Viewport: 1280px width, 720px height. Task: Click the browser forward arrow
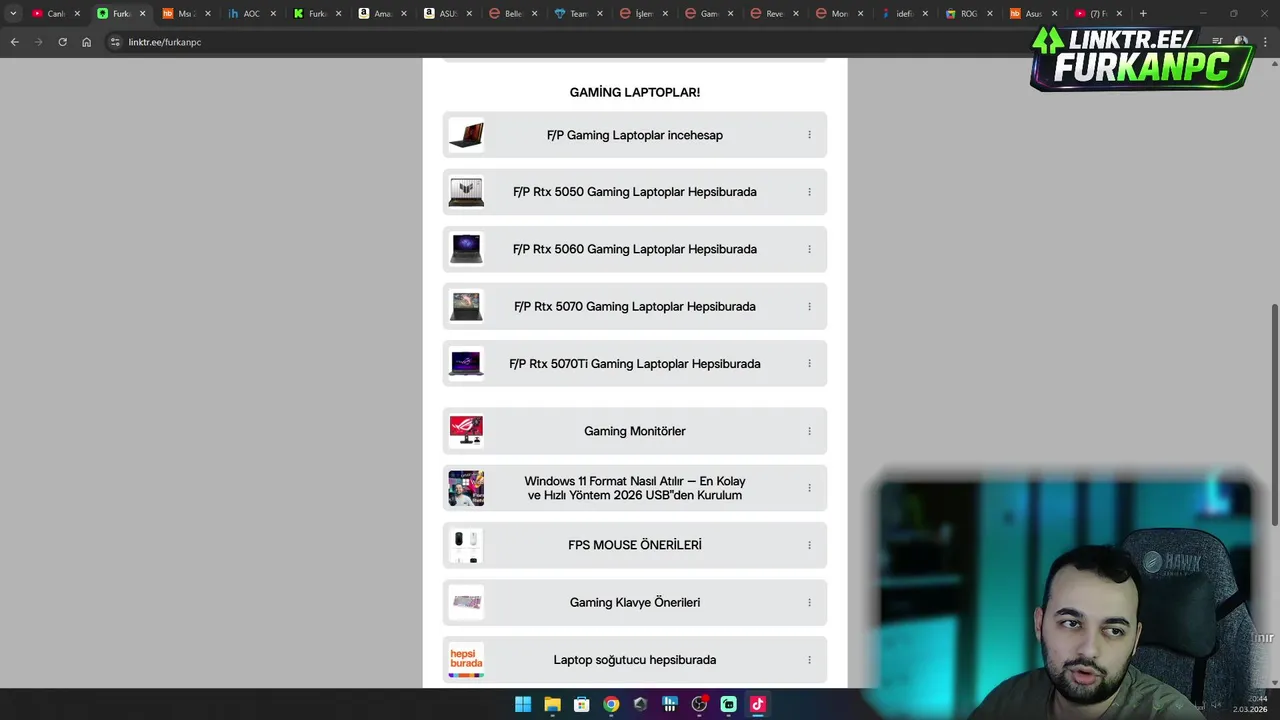(38, 42)
